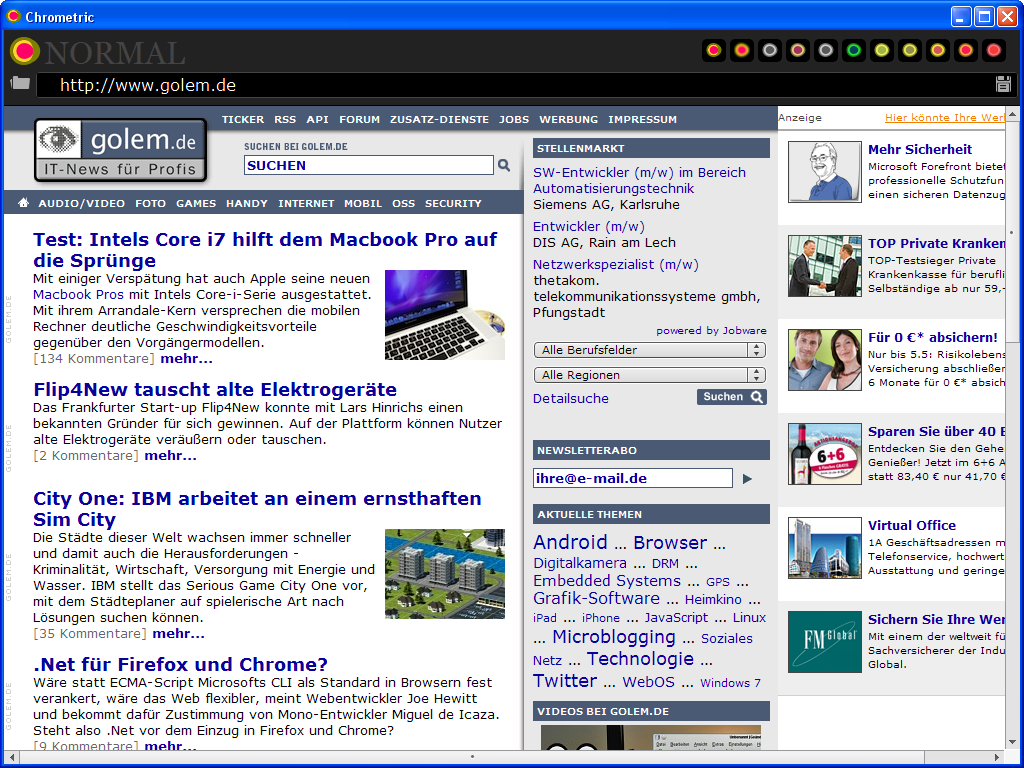Open the Macbook Pro article image
The width and height of the screenshot is (1024, 768).
point(445,315)
